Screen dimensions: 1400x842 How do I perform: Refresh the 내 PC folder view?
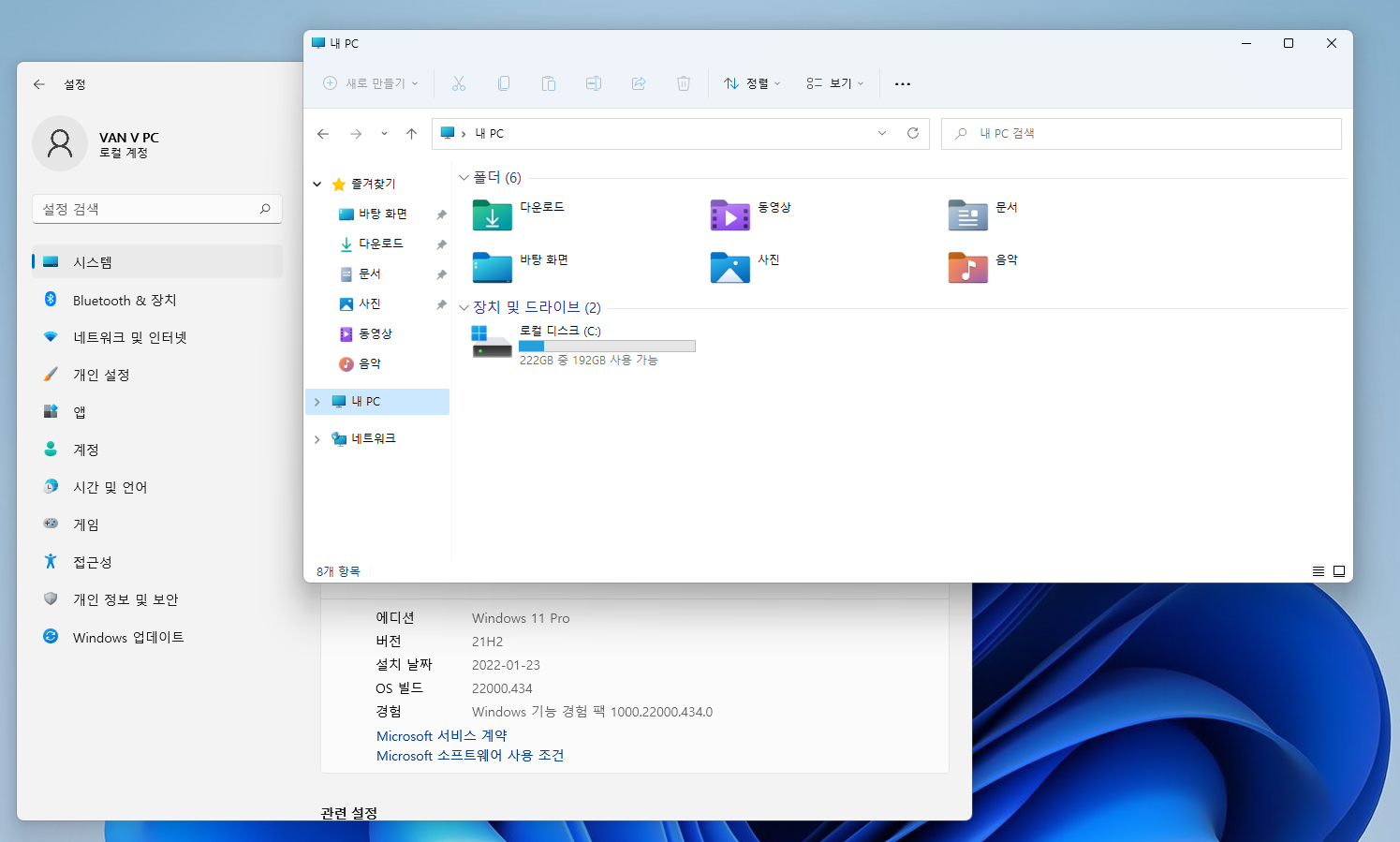913,133
